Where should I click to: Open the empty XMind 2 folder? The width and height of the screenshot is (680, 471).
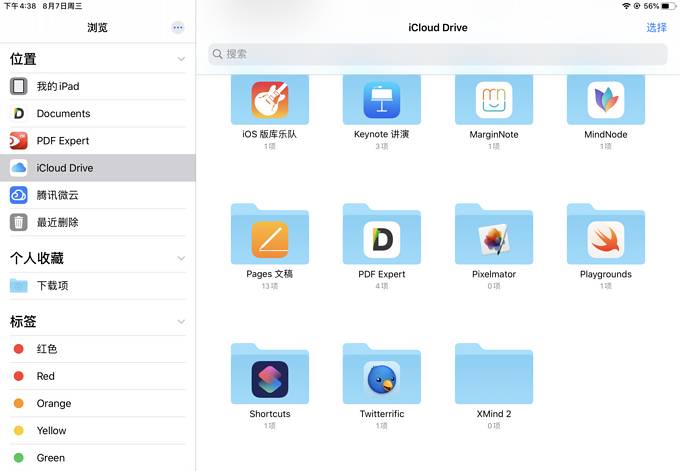point(494,374)
